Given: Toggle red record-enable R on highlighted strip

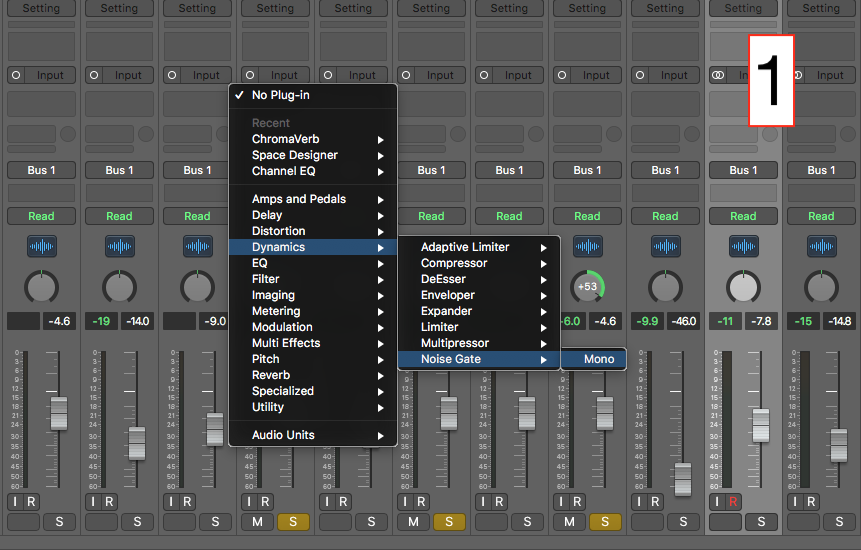Looking at the screenshot, I should coord(733,502).
